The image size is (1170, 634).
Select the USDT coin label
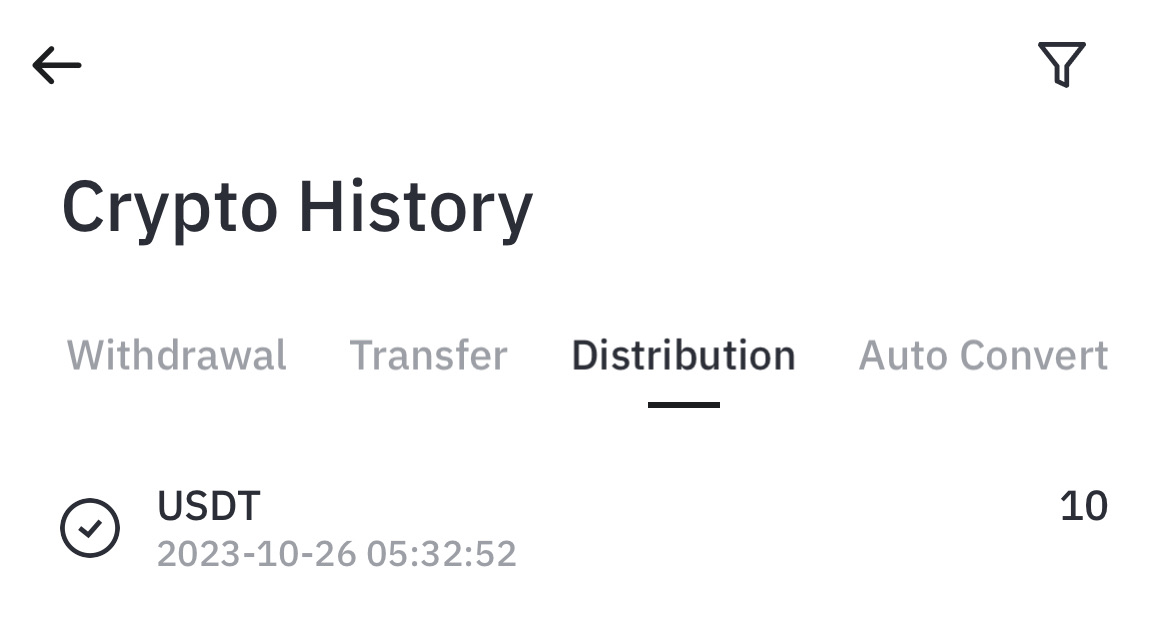tap(209, 507)
